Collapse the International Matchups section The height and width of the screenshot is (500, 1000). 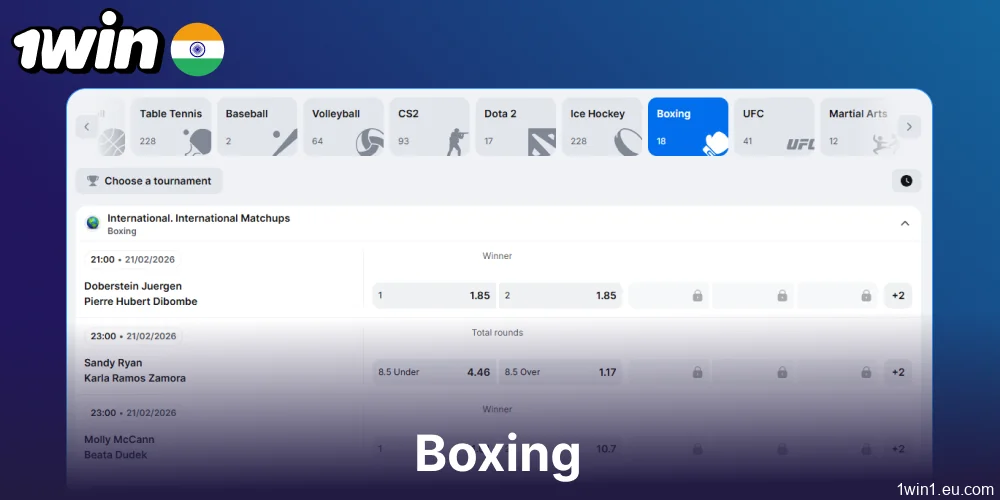pyautogui.click(x=904, y=223)
